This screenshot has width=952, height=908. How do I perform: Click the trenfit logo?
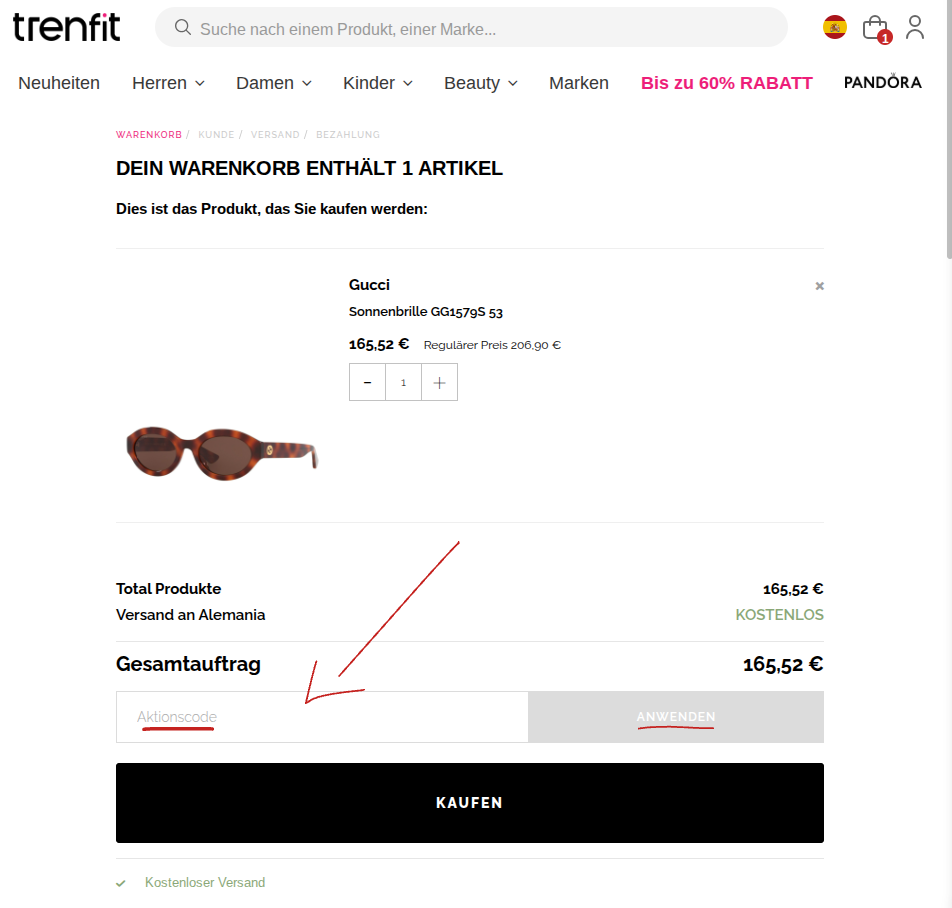(66, 27)
